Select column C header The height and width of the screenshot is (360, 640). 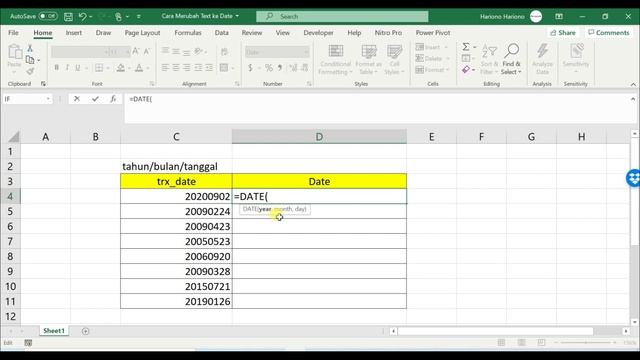pyautogui.click(x=176, y=137)
